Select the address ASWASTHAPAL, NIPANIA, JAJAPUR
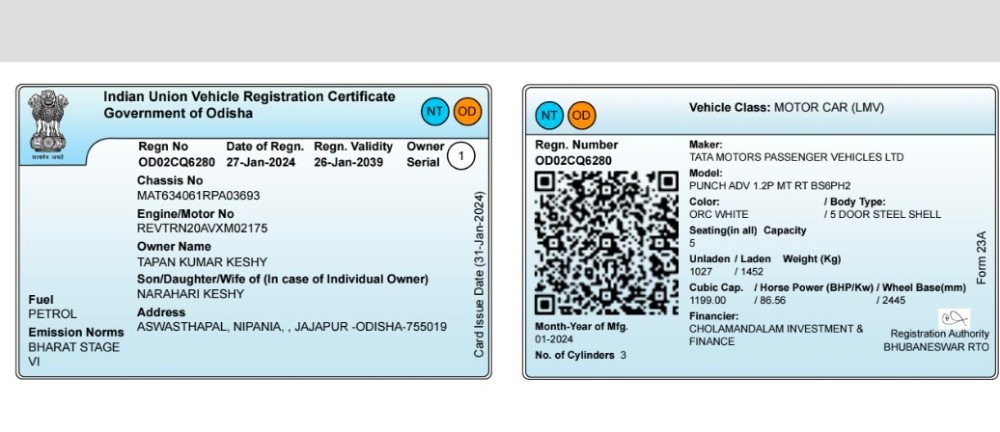This screenshot has width=1000, height=432. pyautogui.click(x=292, y=327)
